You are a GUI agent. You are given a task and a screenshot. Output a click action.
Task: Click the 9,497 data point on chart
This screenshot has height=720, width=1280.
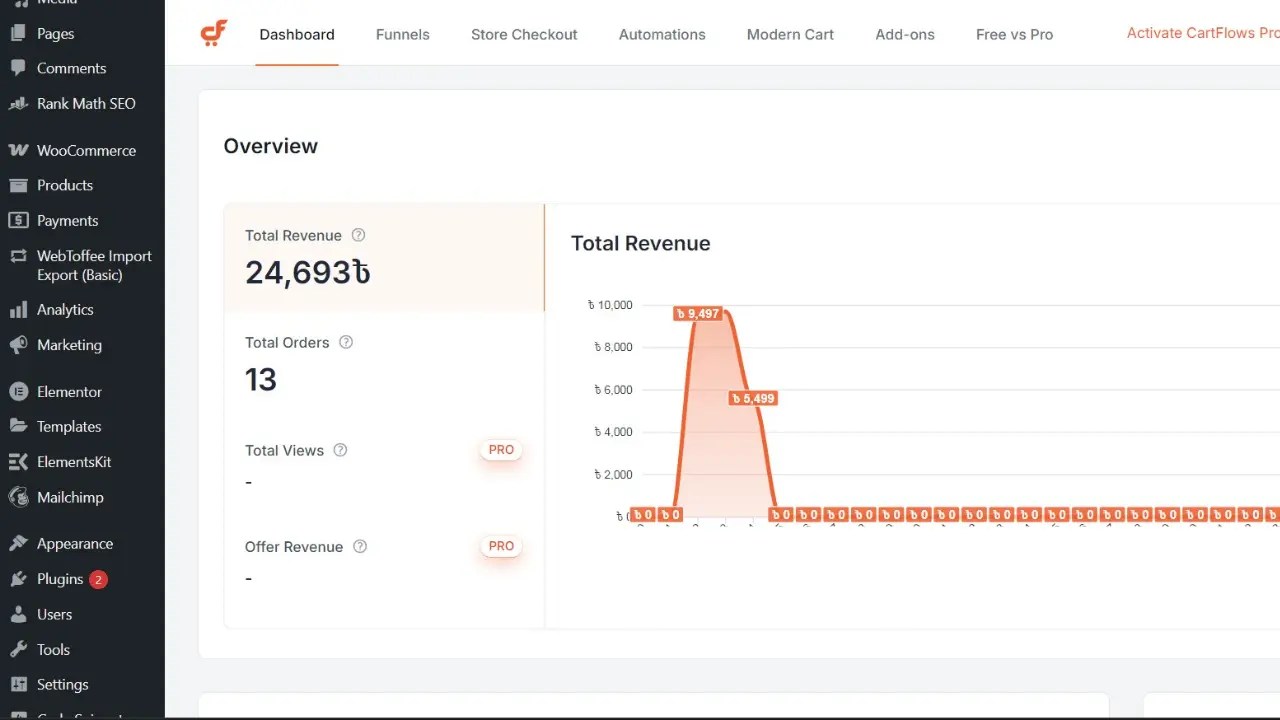coord(697,313)
